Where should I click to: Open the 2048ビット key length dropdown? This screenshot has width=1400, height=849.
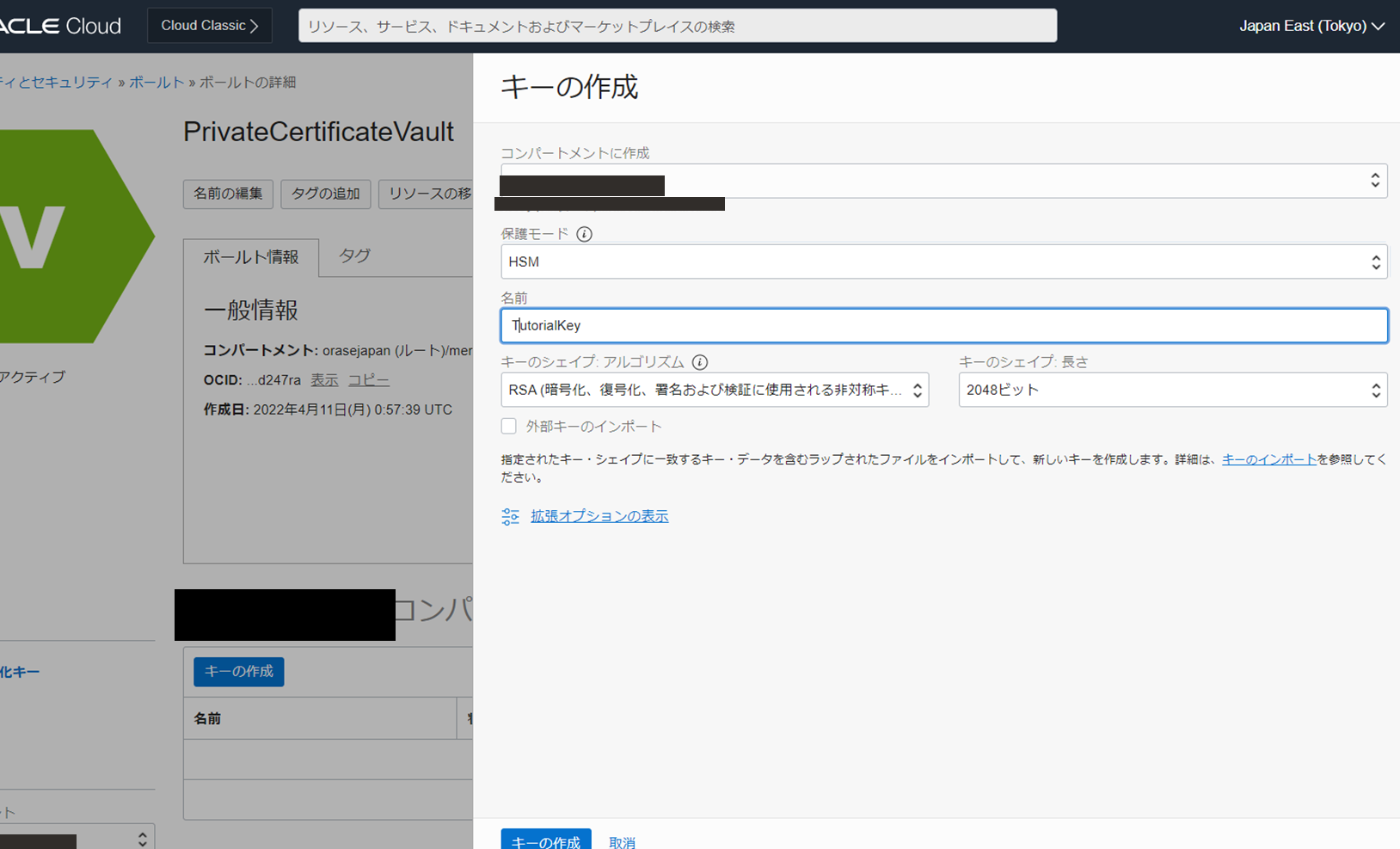1172,390
